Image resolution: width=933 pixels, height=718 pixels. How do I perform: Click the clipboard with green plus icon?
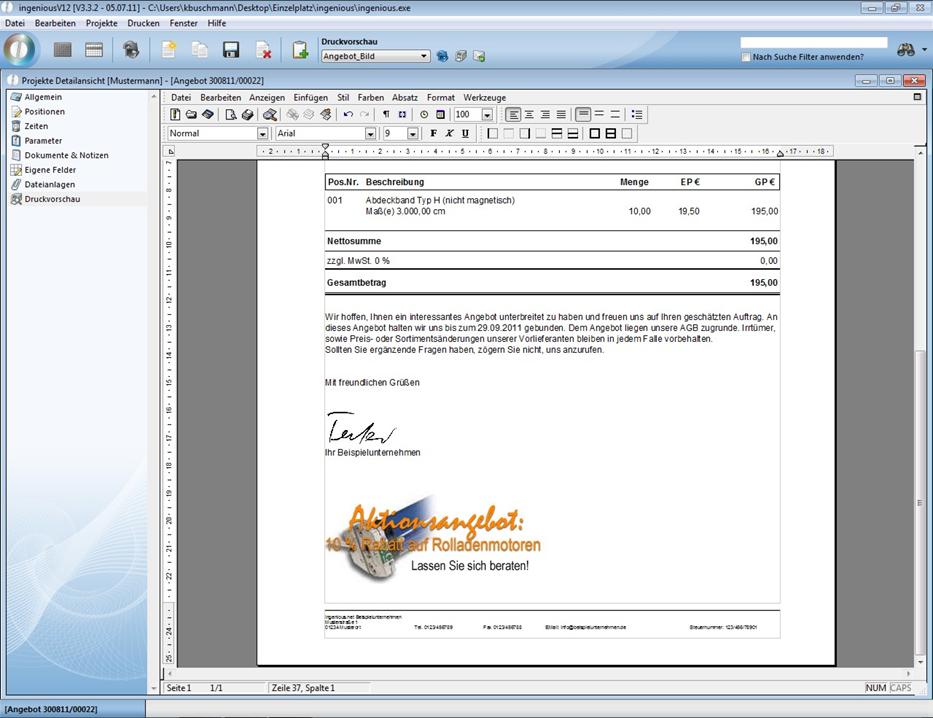coord(299,50)
